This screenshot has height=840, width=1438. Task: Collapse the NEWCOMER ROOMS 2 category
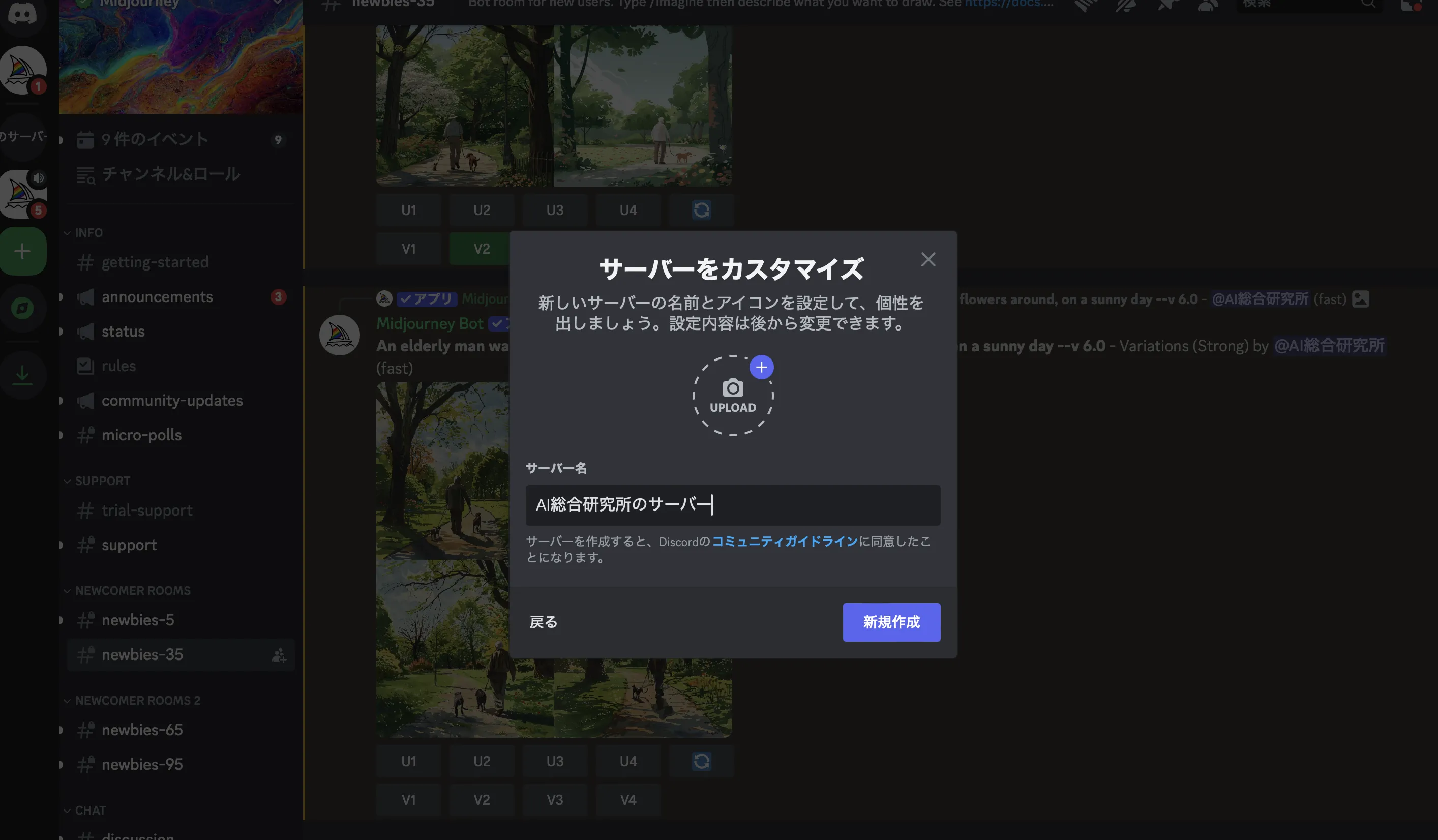coord(132,700)
